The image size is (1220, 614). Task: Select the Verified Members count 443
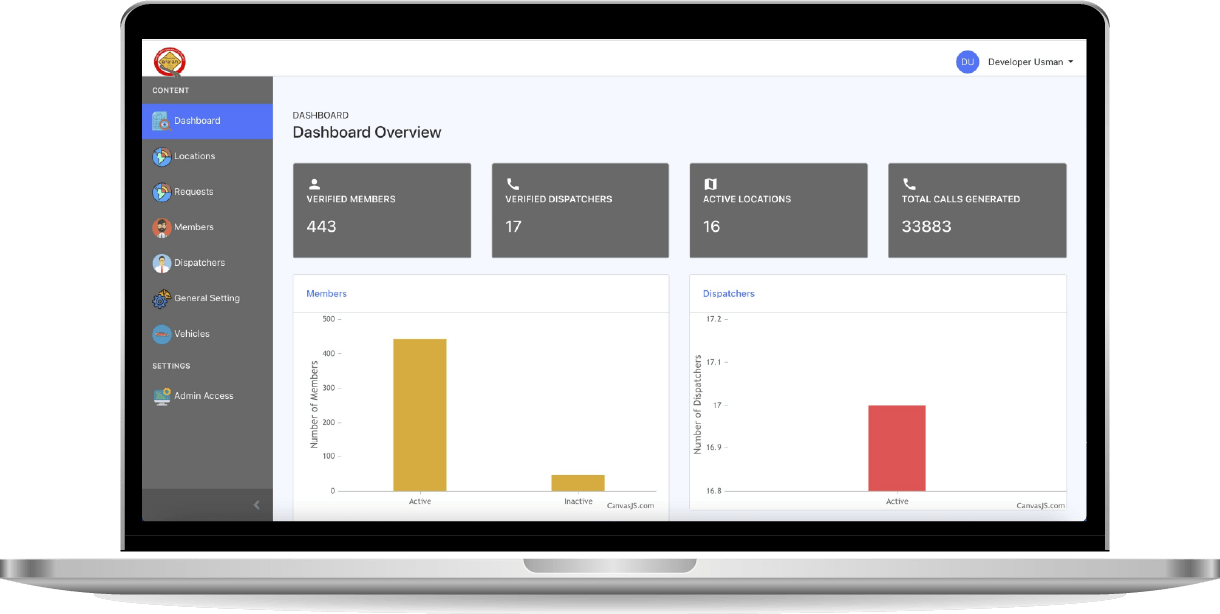pos(321,227)
